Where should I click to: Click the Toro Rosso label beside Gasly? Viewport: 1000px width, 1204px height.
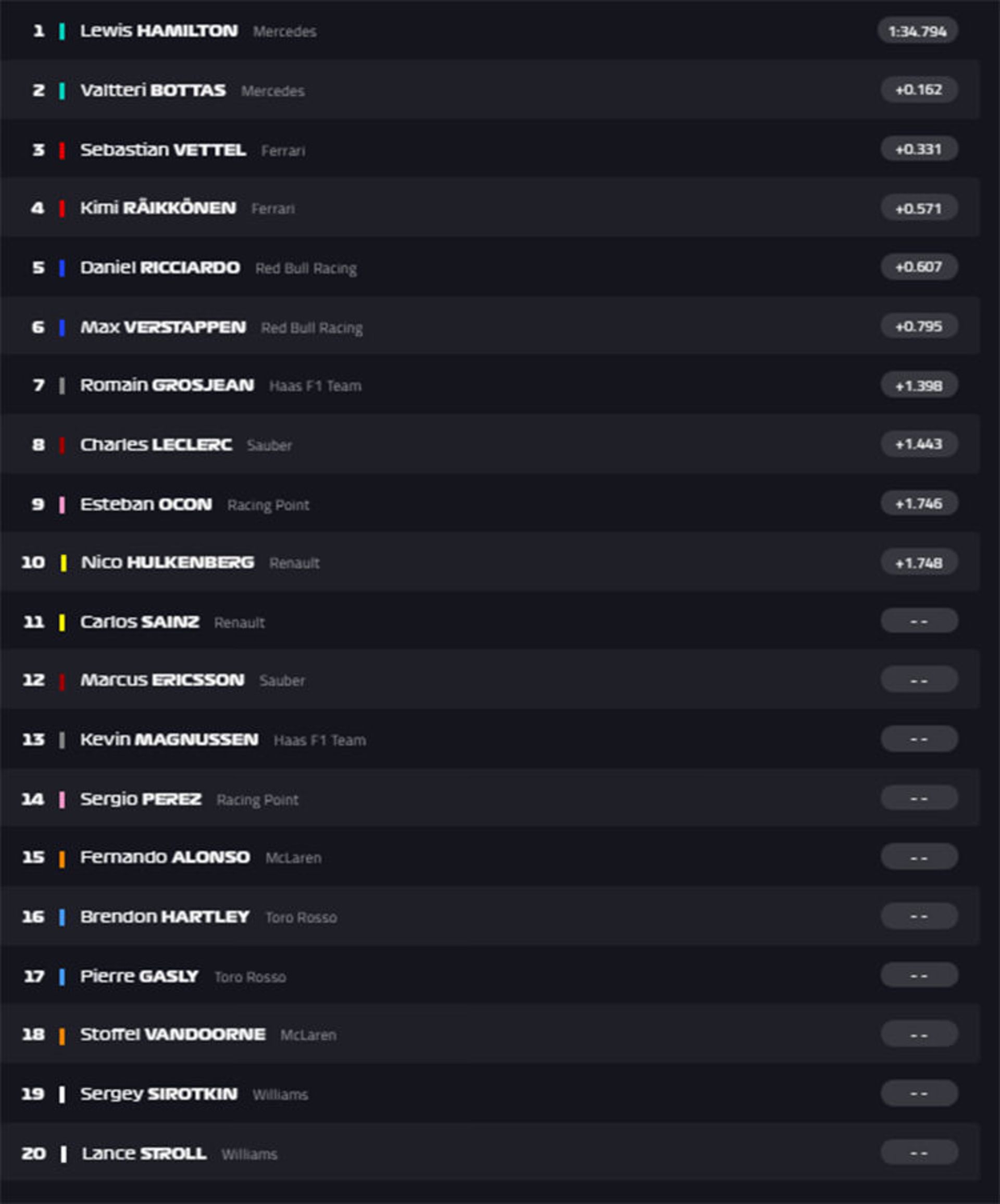[250, 977]
